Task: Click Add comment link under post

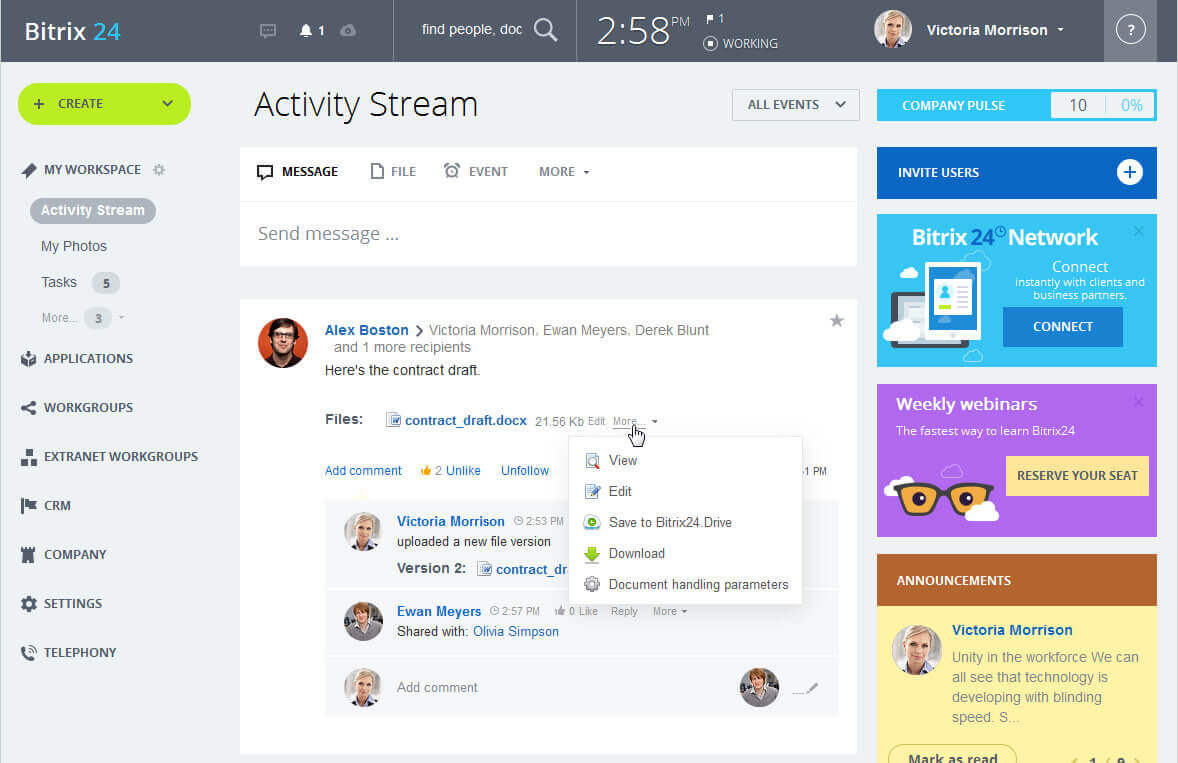Action: point(363,471)
